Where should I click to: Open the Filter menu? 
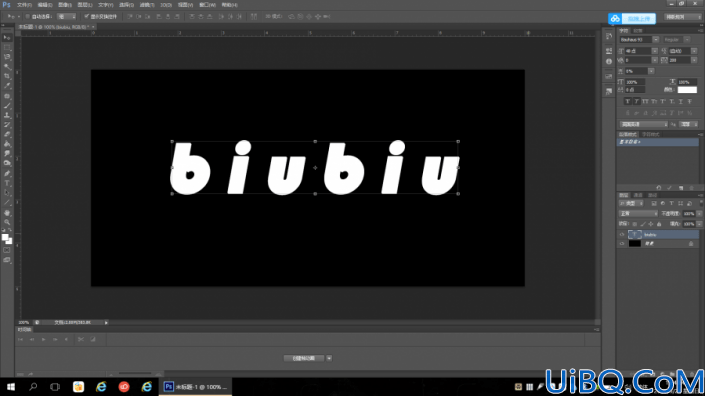coord(147,5)
